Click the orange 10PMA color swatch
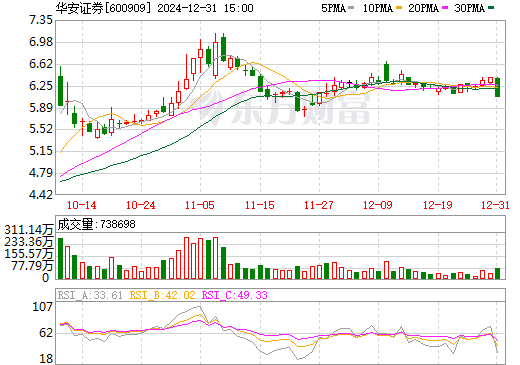The image size is (520, 365). [x=399, y=8]
